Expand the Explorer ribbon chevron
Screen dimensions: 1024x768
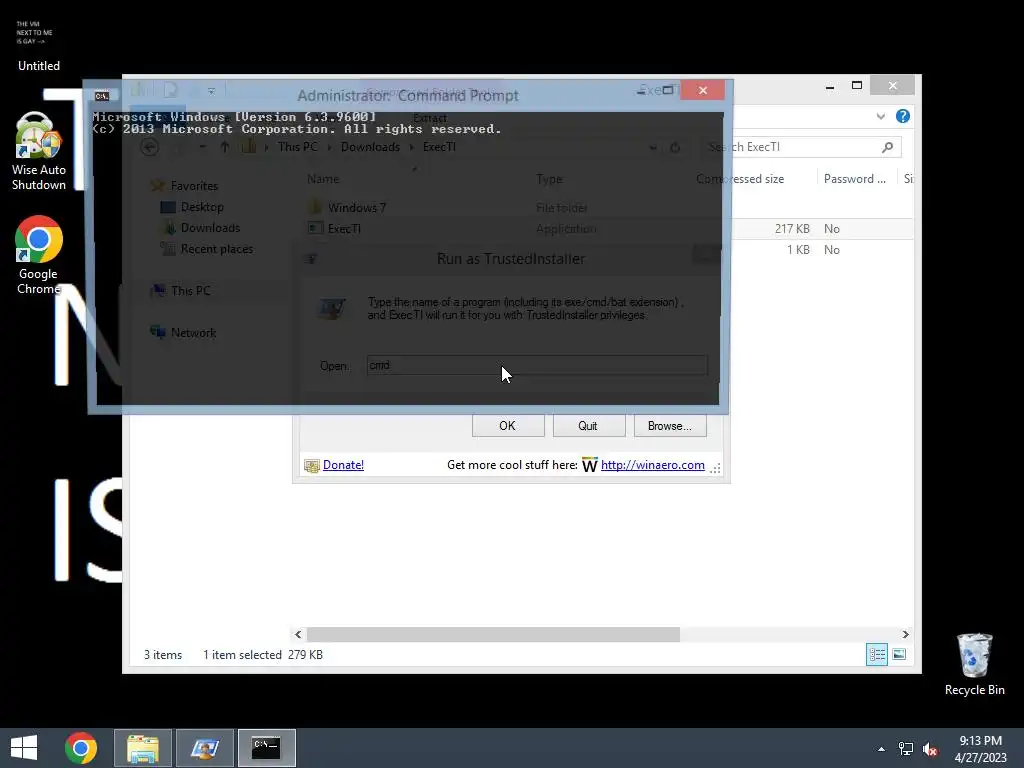880,116
